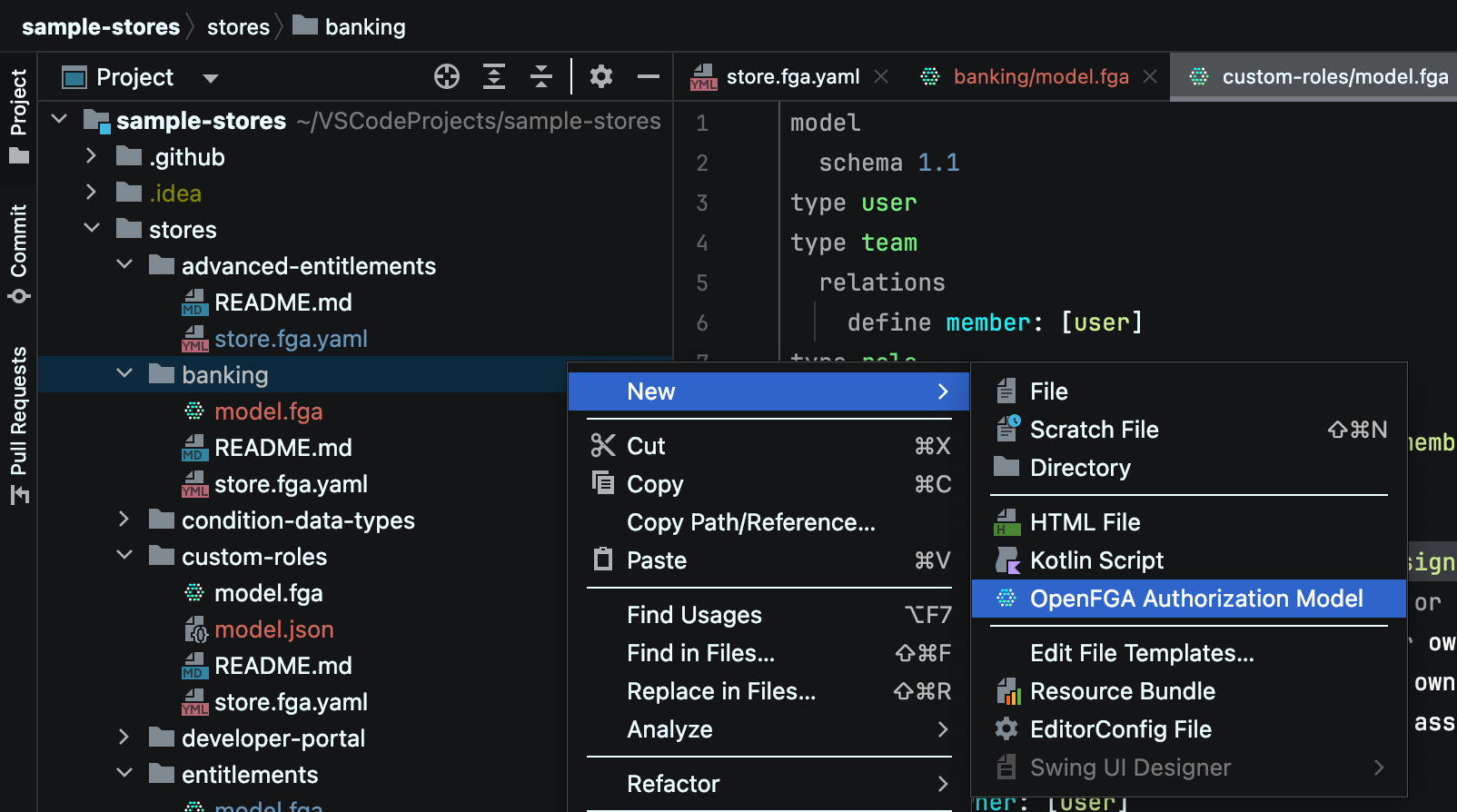The width and height of the screenshot is (1457, 812).
Task: Open the Pull Requests sidebar tab
Action: [x=18, y=424]
